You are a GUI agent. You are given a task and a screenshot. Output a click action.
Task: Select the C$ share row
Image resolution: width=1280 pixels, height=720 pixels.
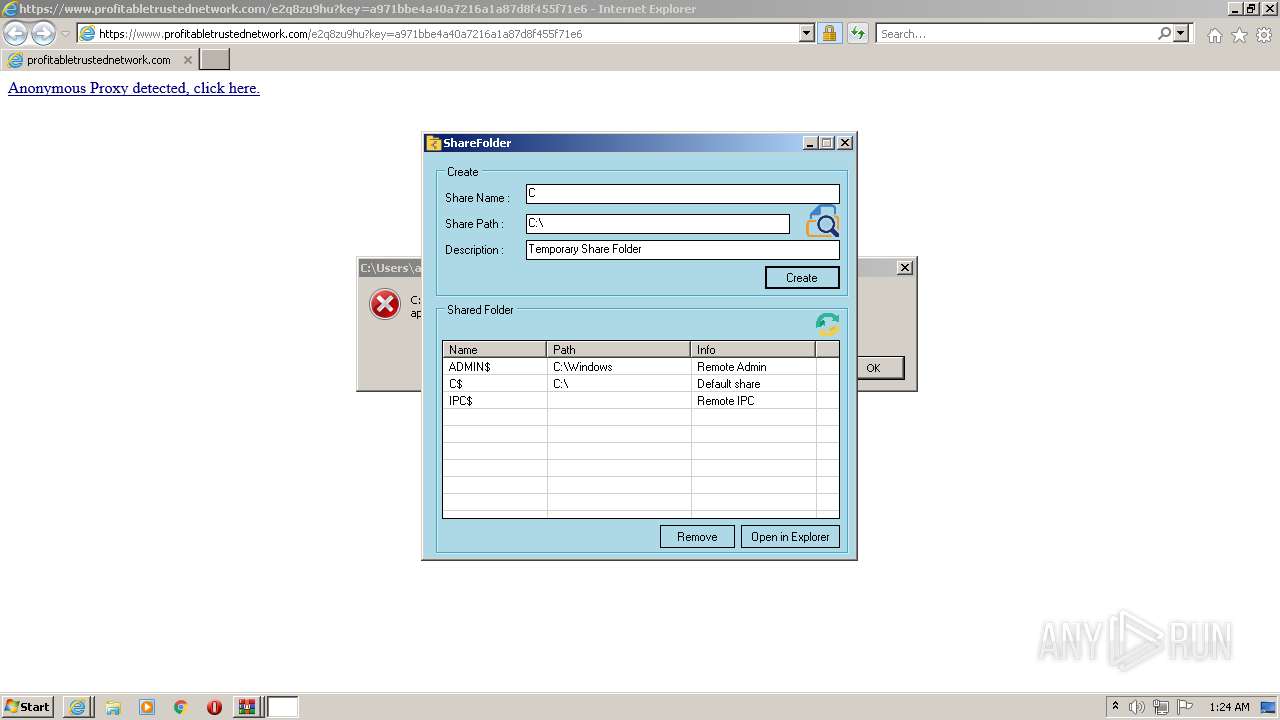[640, 384]
